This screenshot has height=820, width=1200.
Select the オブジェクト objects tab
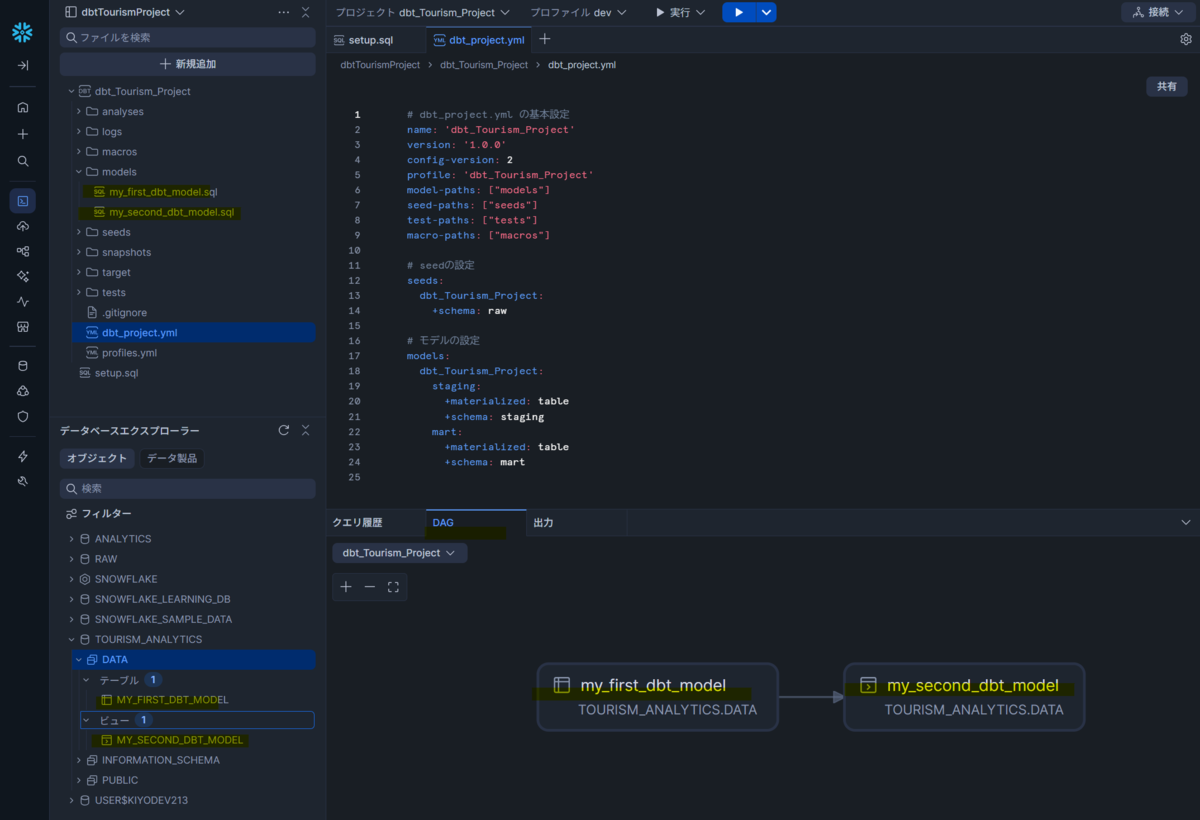(x=97, y=458)
